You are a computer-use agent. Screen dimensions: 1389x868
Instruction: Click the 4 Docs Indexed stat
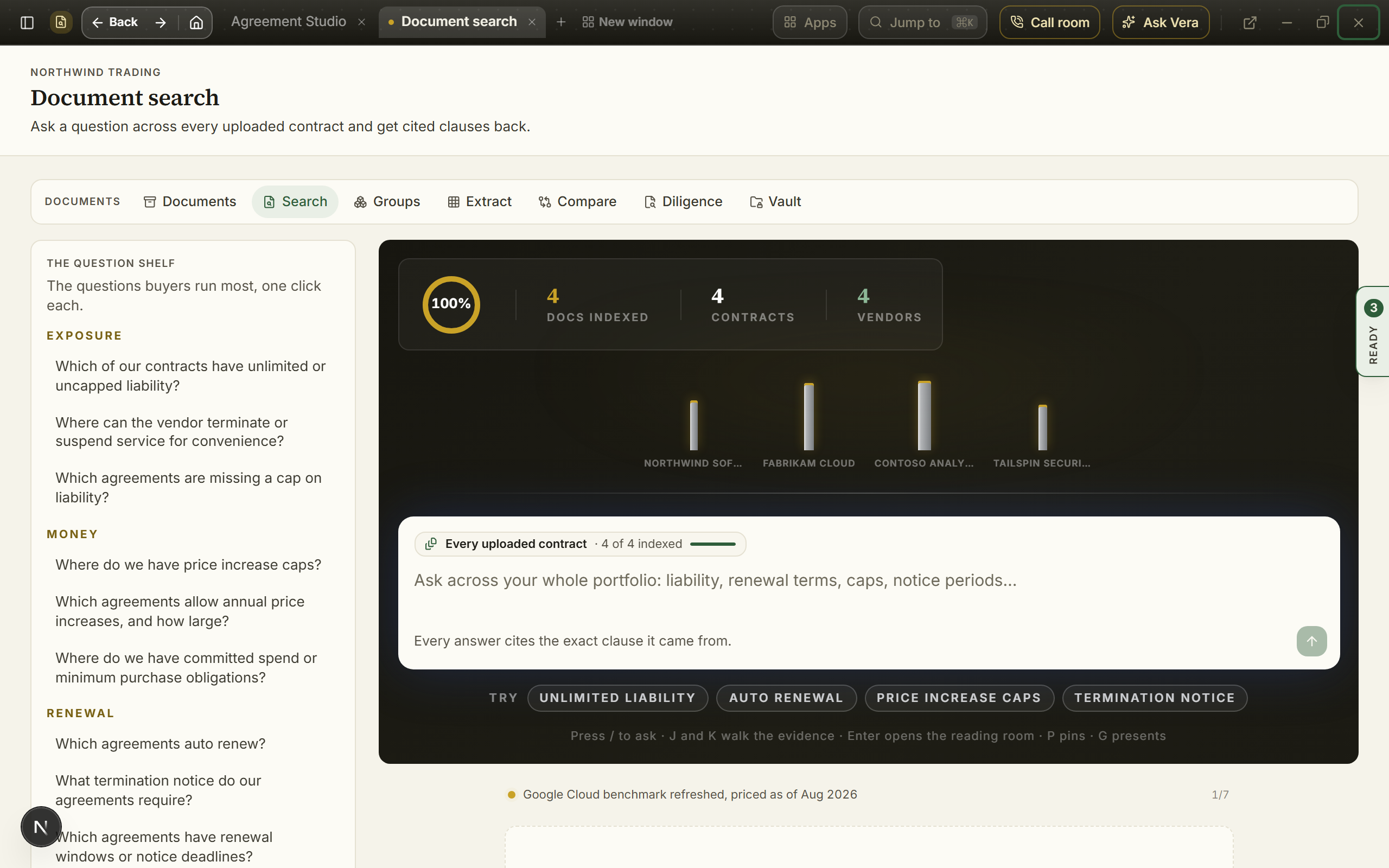tap(597, 305)
